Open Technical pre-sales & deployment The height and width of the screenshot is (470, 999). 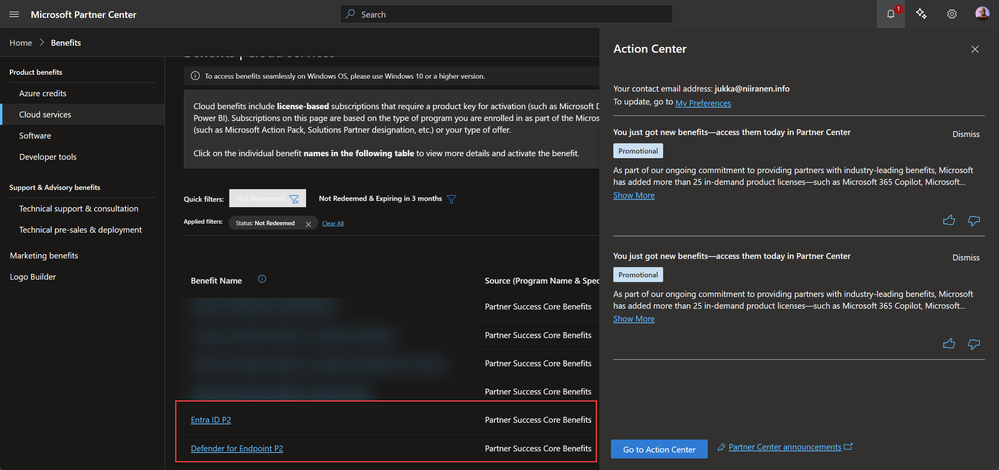(x=80, y=229)
